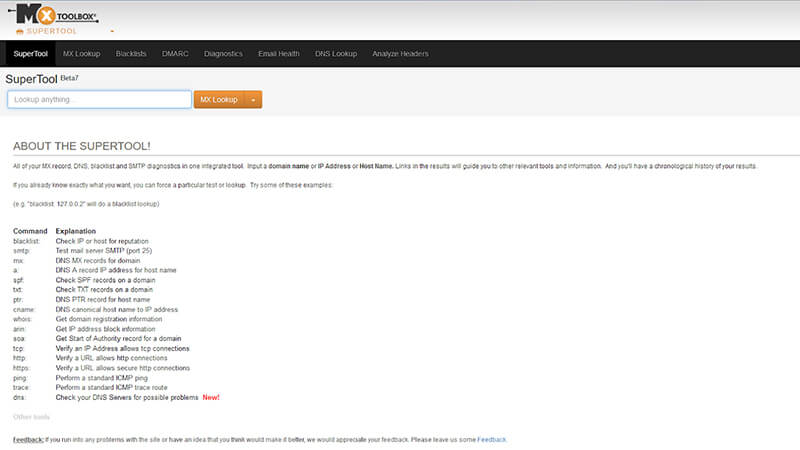Choose the 'dns:' command marked New
The height and width of the screenshot is (450, 800).
tap(19, 397)
